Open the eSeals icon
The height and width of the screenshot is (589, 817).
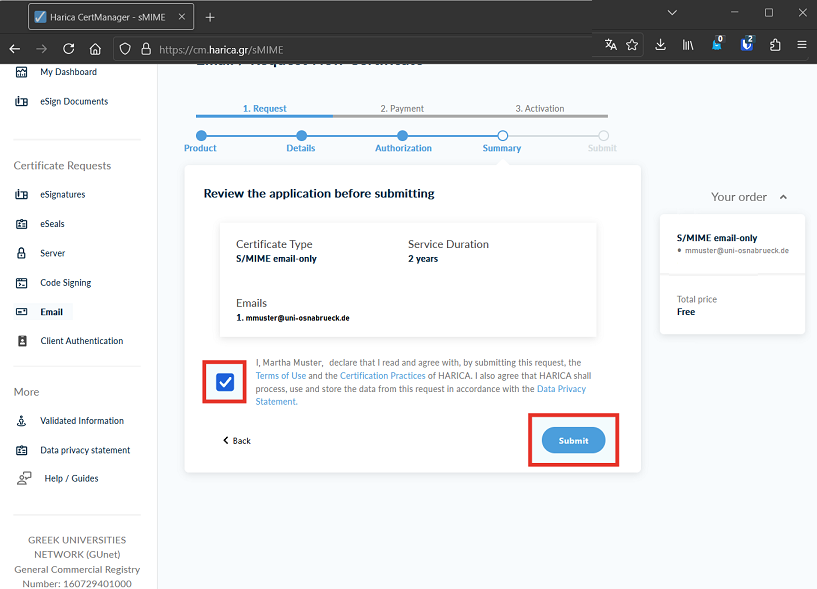(x=21, y=224)
